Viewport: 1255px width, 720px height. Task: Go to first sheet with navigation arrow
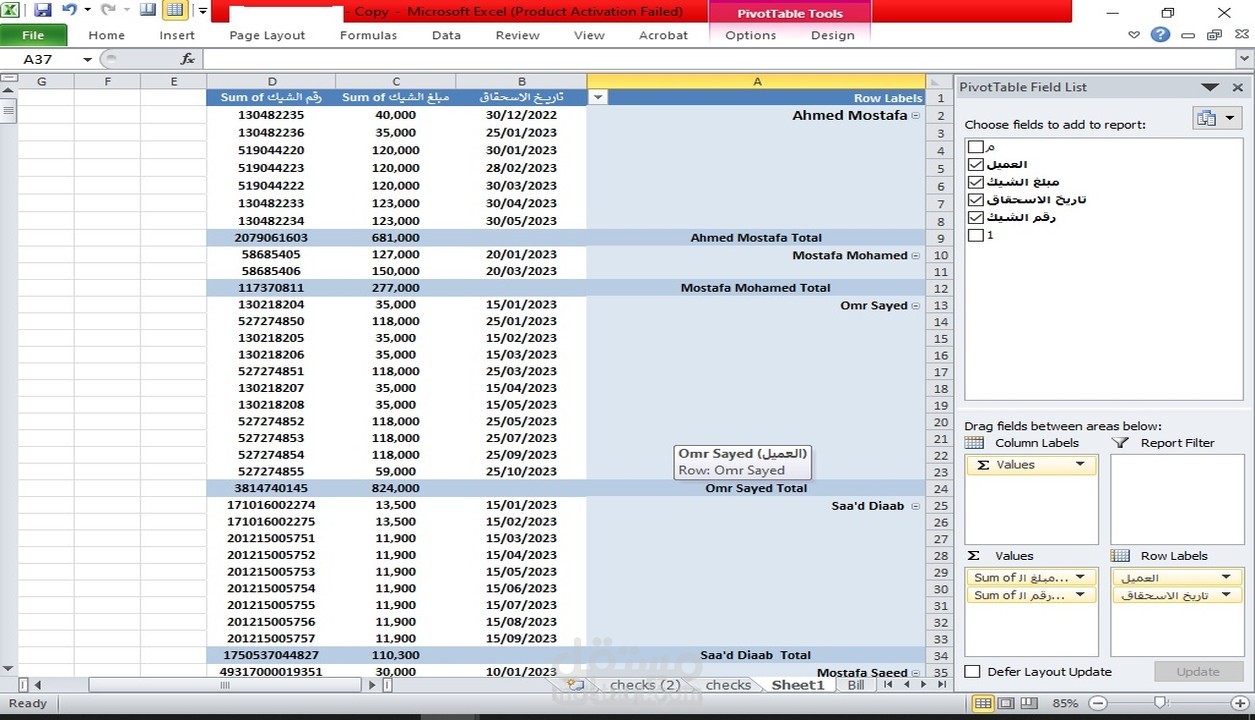(x=889, y=685)
